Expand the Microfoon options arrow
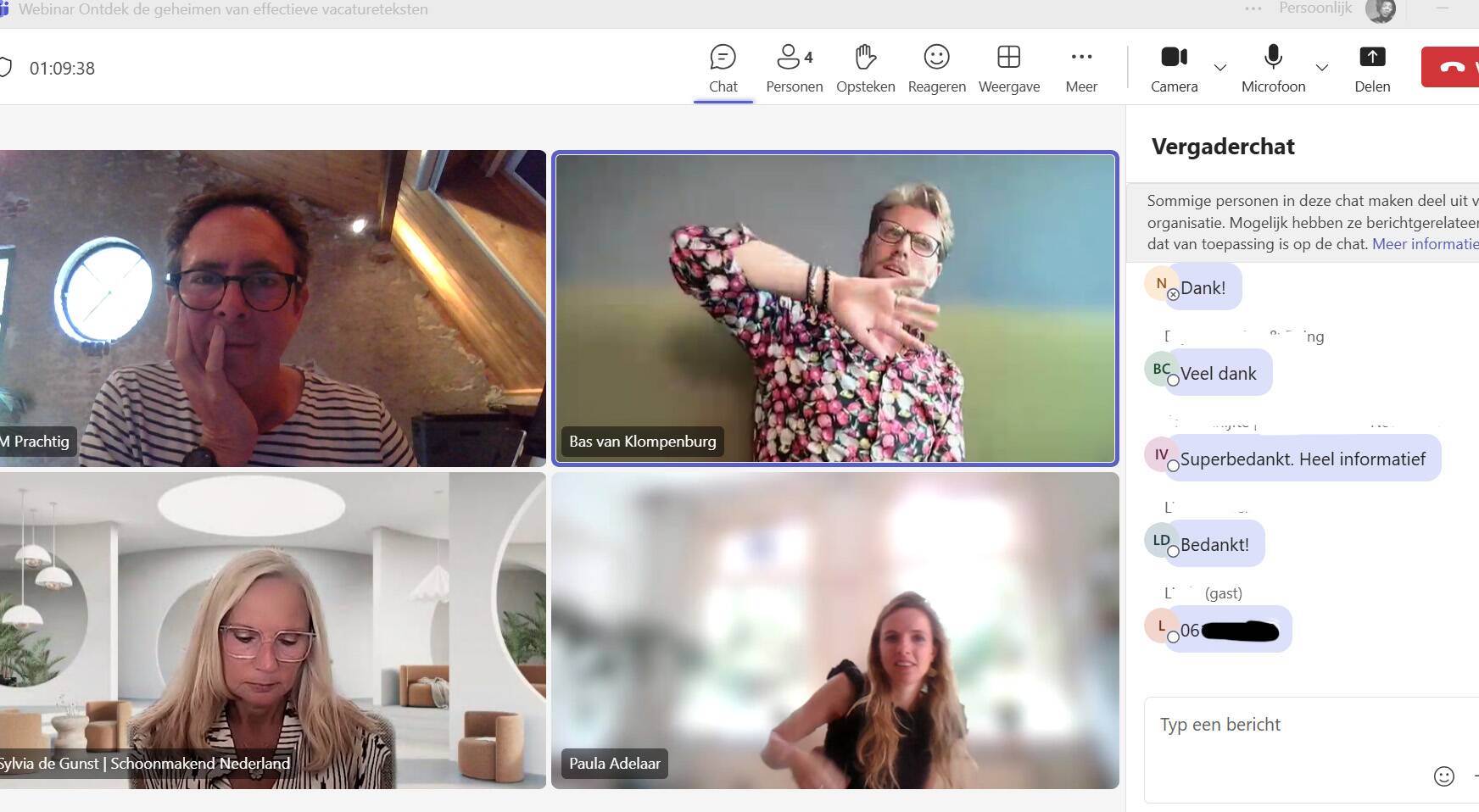 (1321, 67)
